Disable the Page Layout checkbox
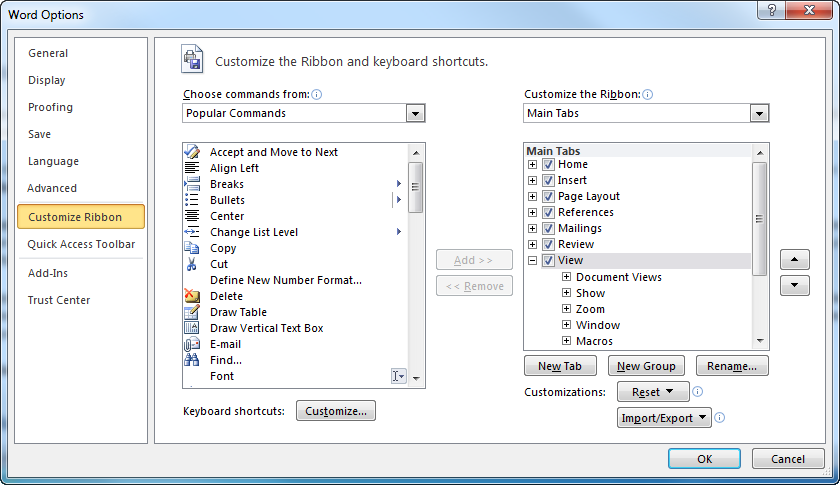Viewport: 840px width, 485px height. pos(548,196)
